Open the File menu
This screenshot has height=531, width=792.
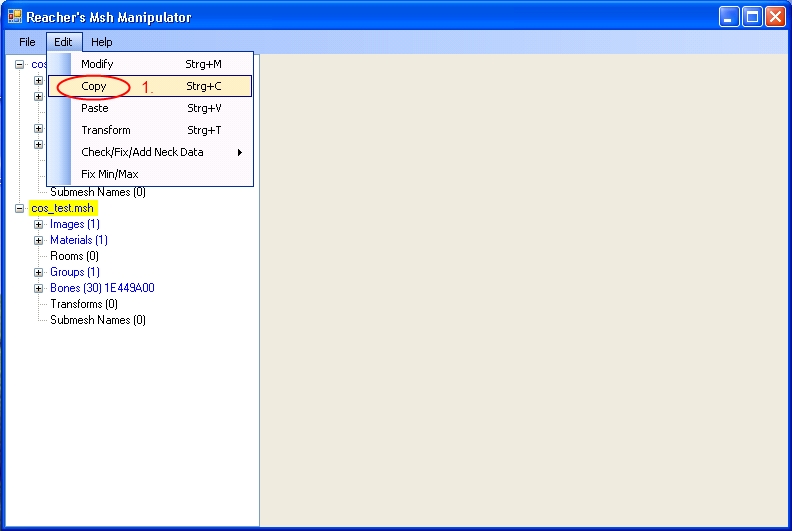27,42
